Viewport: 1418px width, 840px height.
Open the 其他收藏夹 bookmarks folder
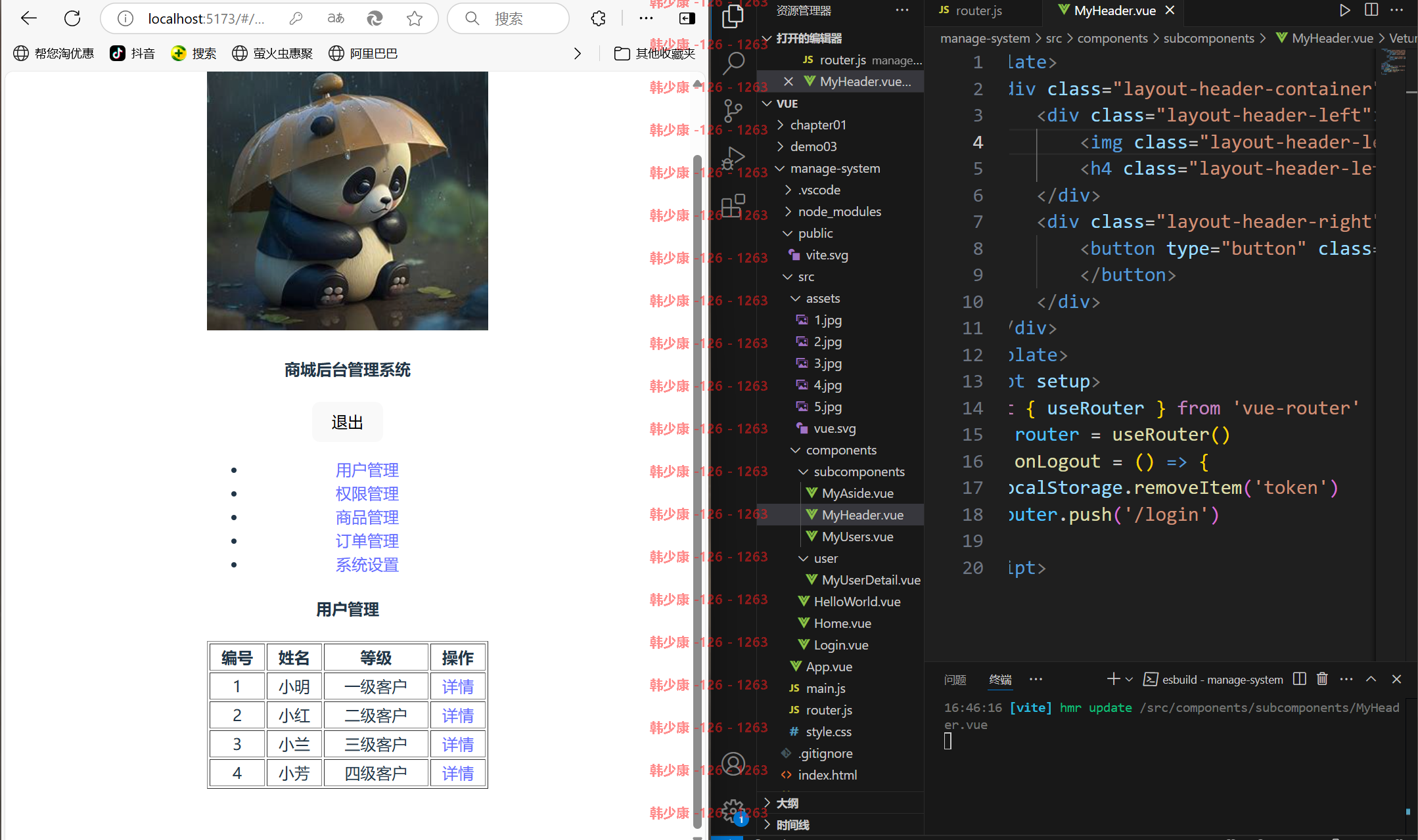pos(654,53)
